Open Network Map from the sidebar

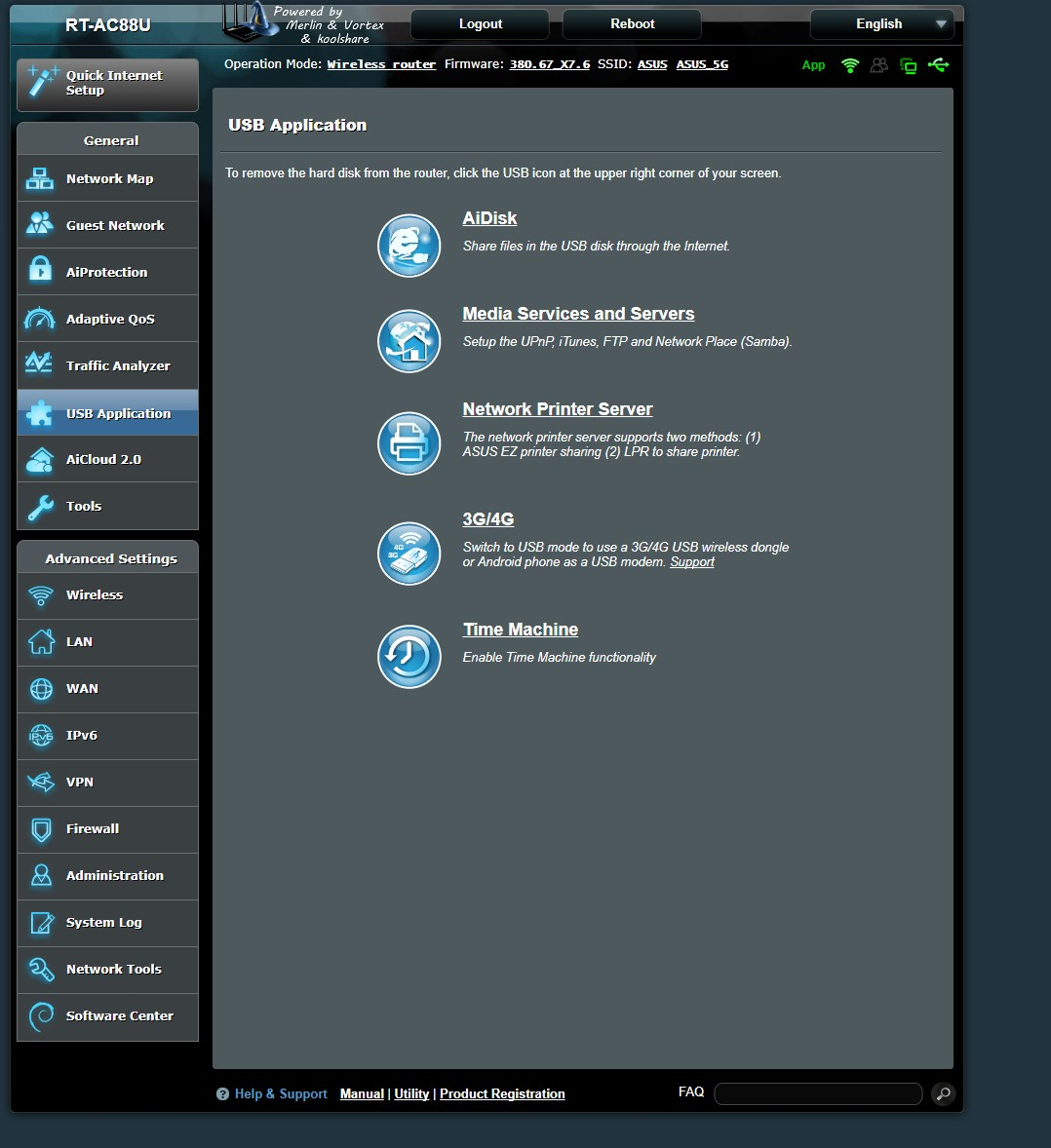pos(107,178)
